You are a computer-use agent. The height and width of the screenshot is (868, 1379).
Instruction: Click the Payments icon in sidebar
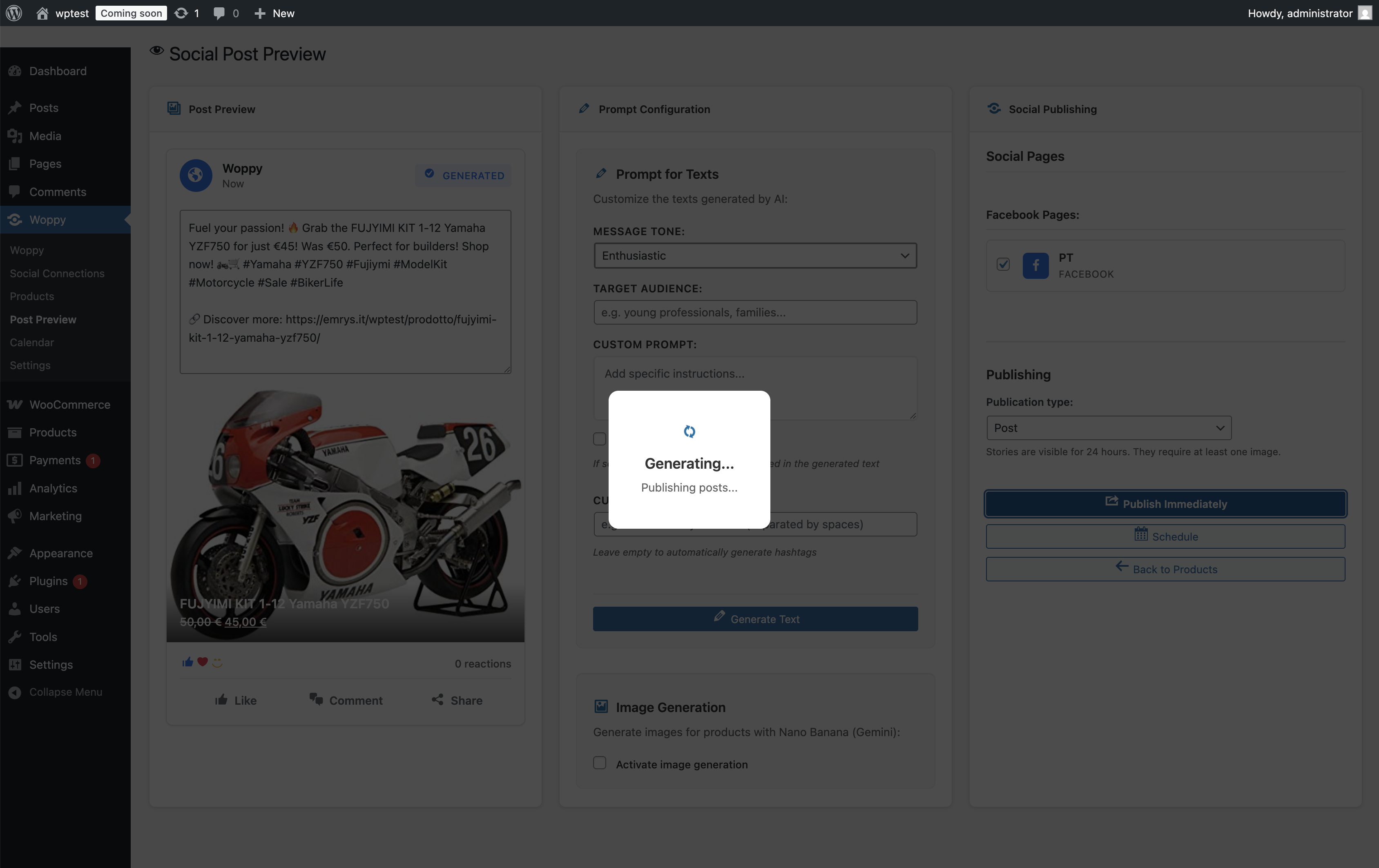pos(15,460)
